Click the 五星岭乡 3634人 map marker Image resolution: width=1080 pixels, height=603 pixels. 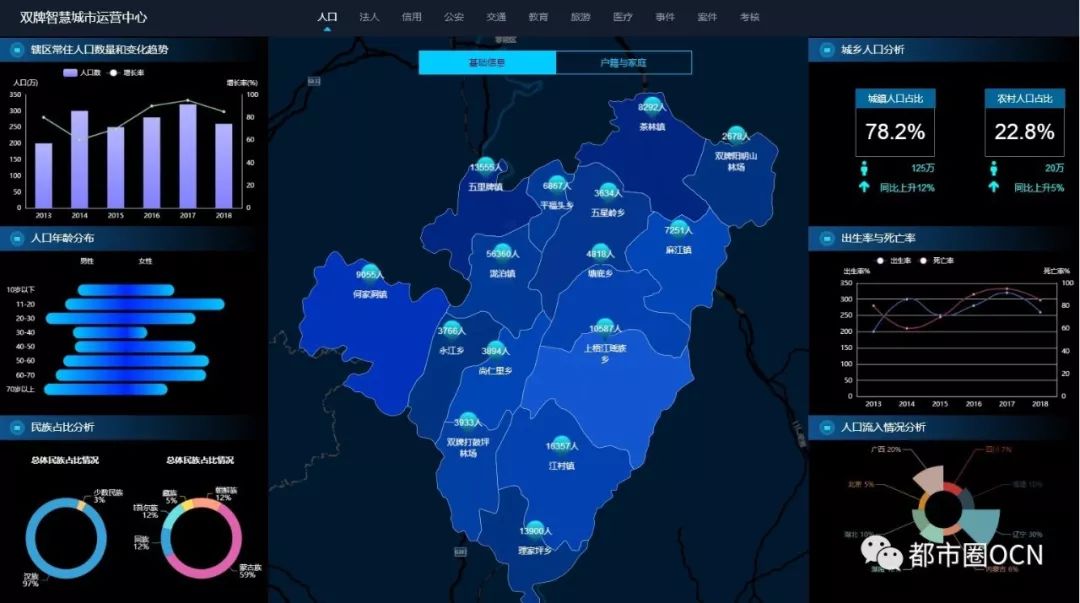pos(608,192)
